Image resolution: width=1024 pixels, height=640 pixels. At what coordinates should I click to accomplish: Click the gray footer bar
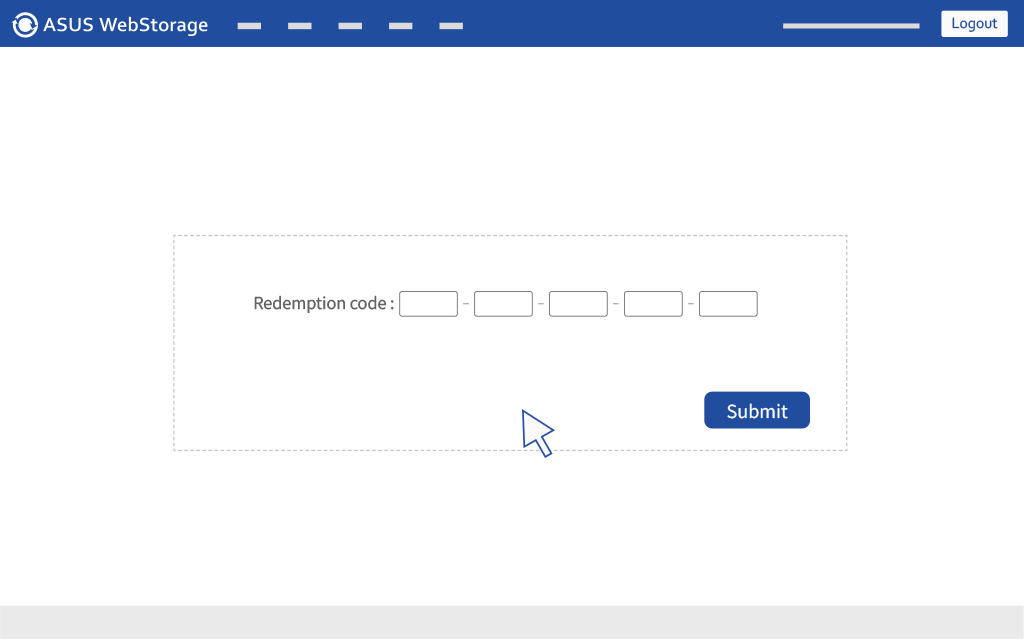(512, 622)
